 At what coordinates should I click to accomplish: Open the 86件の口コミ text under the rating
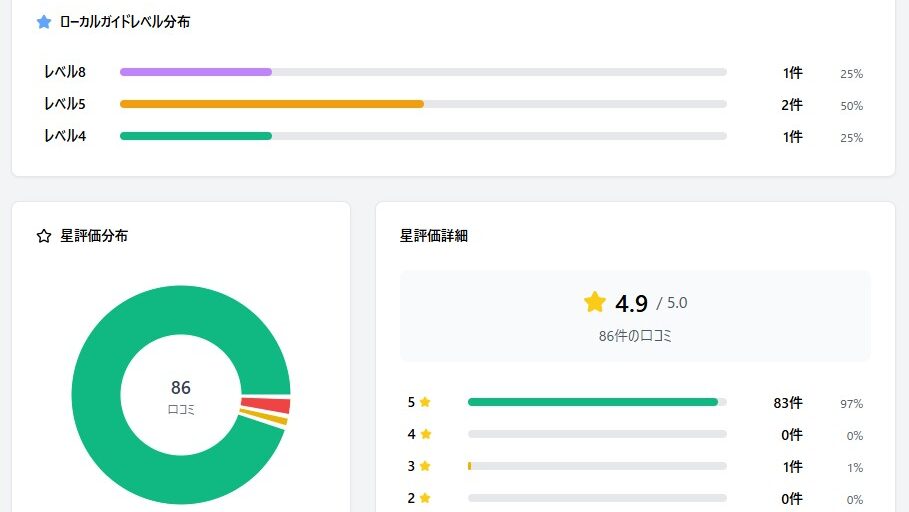635,336
